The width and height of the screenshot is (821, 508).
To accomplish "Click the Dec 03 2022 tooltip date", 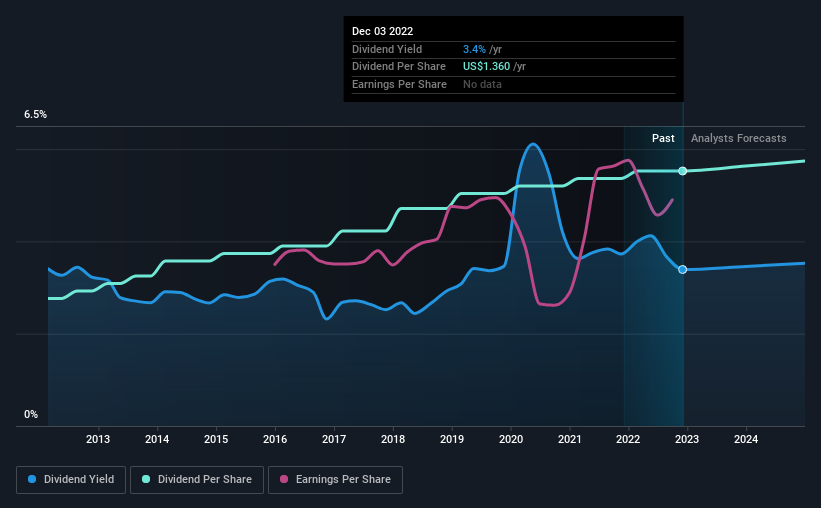I will click(x=382, y=31).
